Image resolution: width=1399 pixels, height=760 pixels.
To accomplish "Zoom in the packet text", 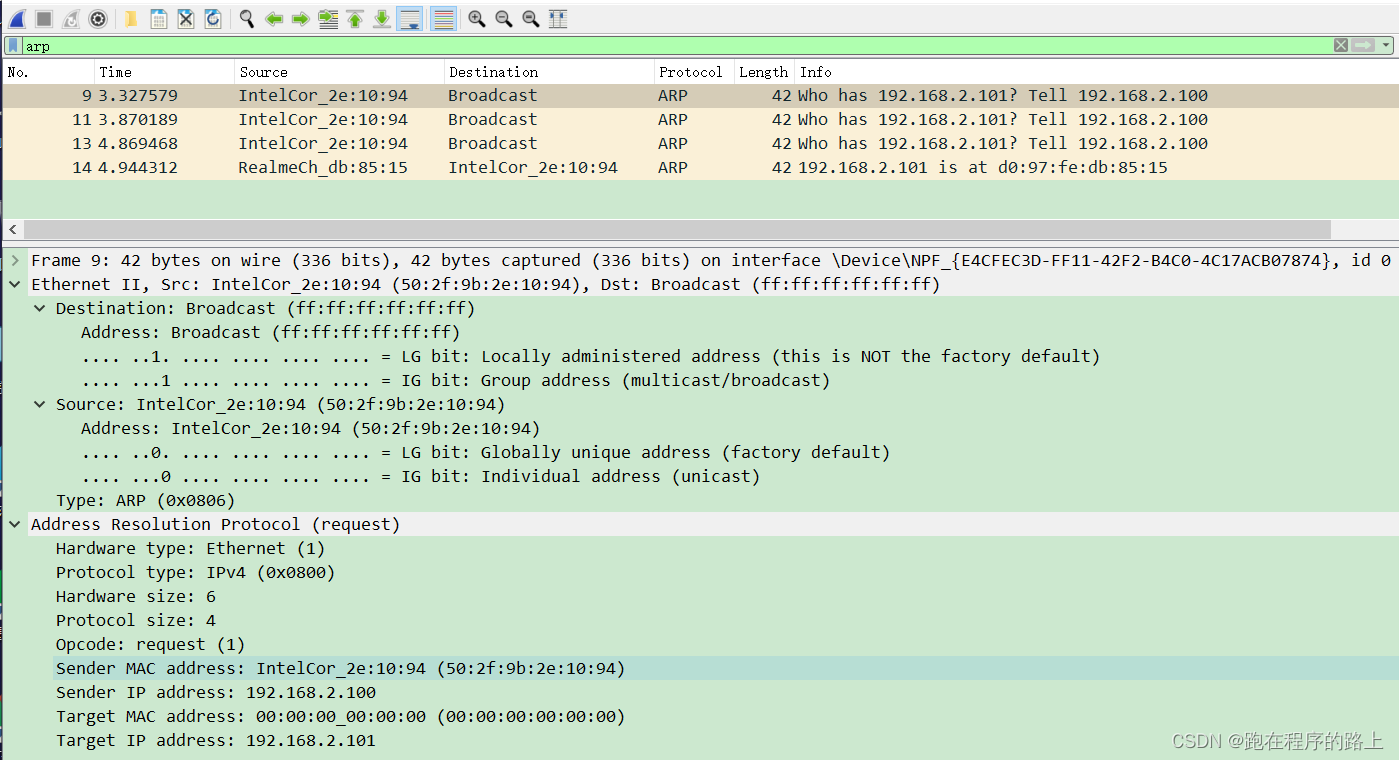I will point(477,19).
